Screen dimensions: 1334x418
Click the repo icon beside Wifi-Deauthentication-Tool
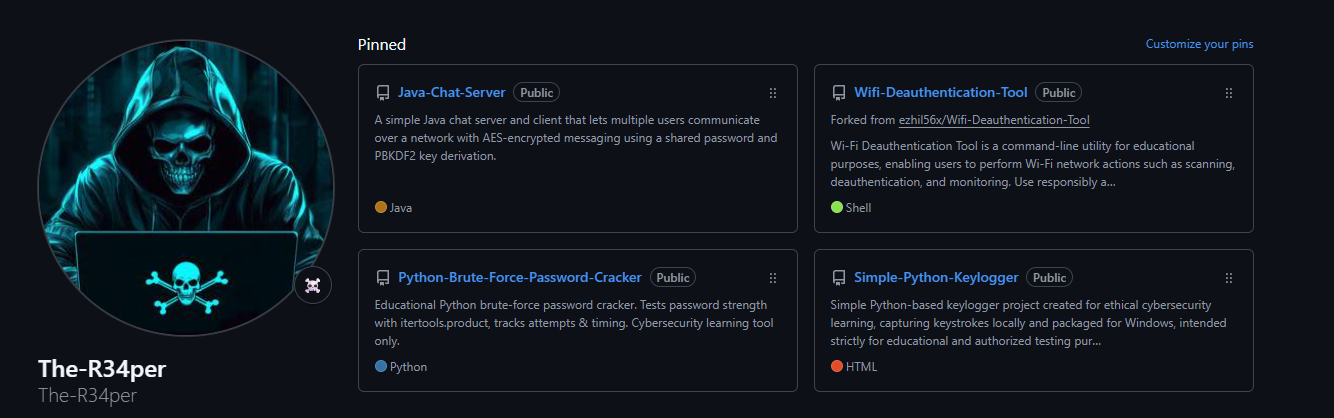point(838,93)
